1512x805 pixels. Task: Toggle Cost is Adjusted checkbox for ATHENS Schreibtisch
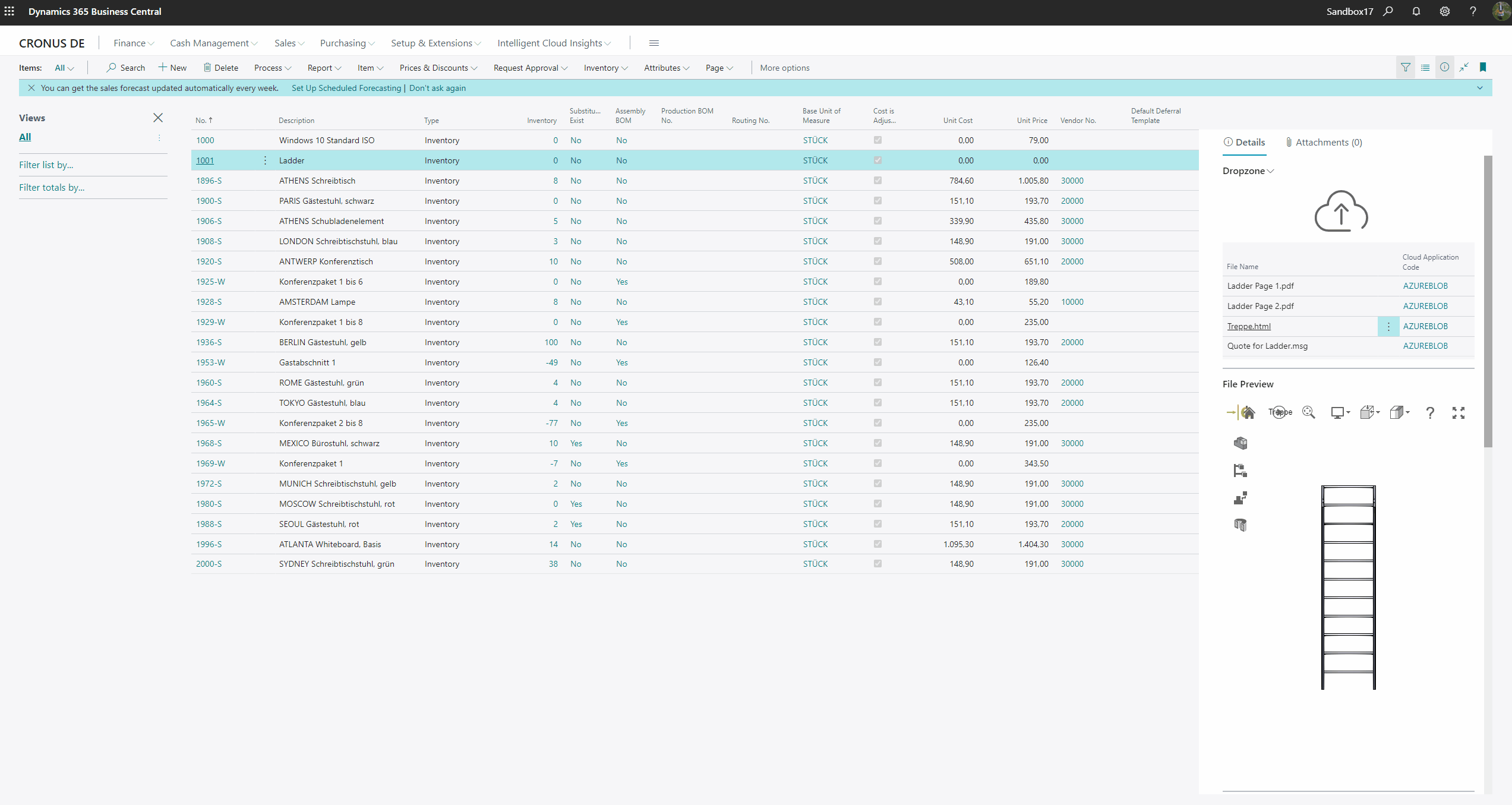point(877,181)
